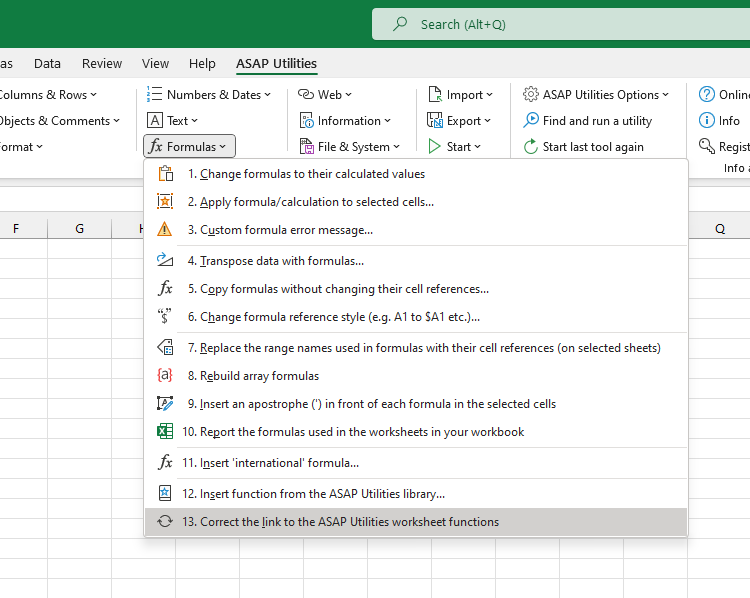This screenshot has width=750, height=598.
Task: Click the Find and run a utility magnifier icon
Action: 531,120
